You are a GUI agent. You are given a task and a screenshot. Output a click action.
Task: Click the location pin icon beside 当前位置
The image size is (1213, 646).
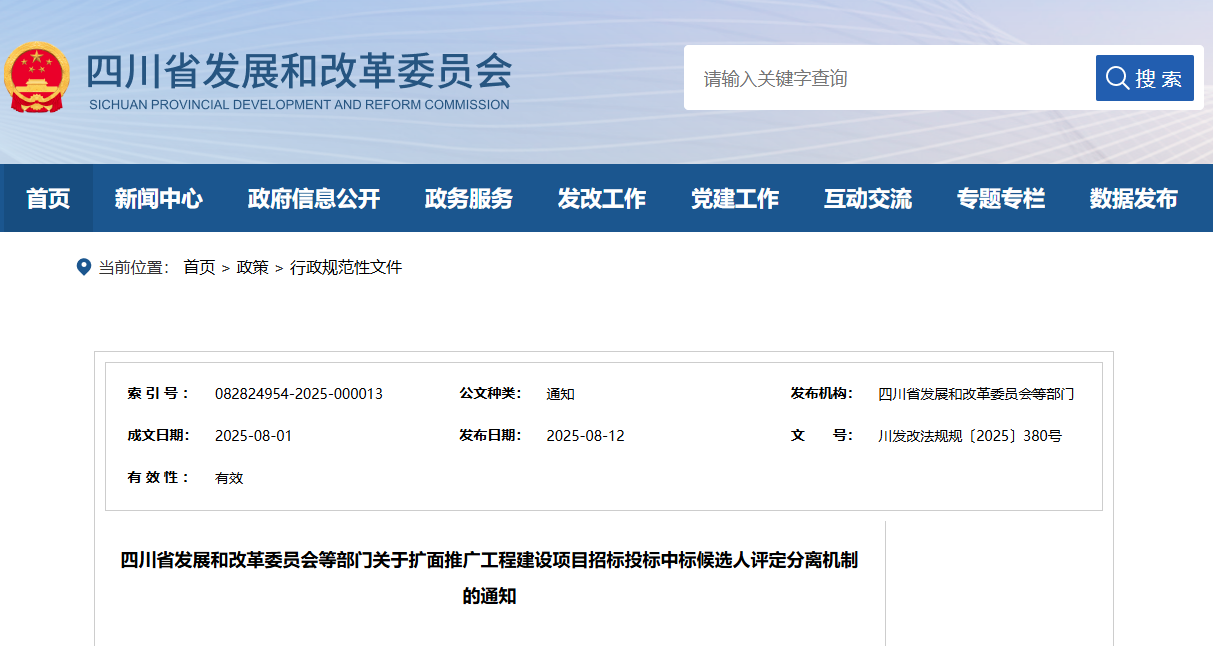pos(85,266)
